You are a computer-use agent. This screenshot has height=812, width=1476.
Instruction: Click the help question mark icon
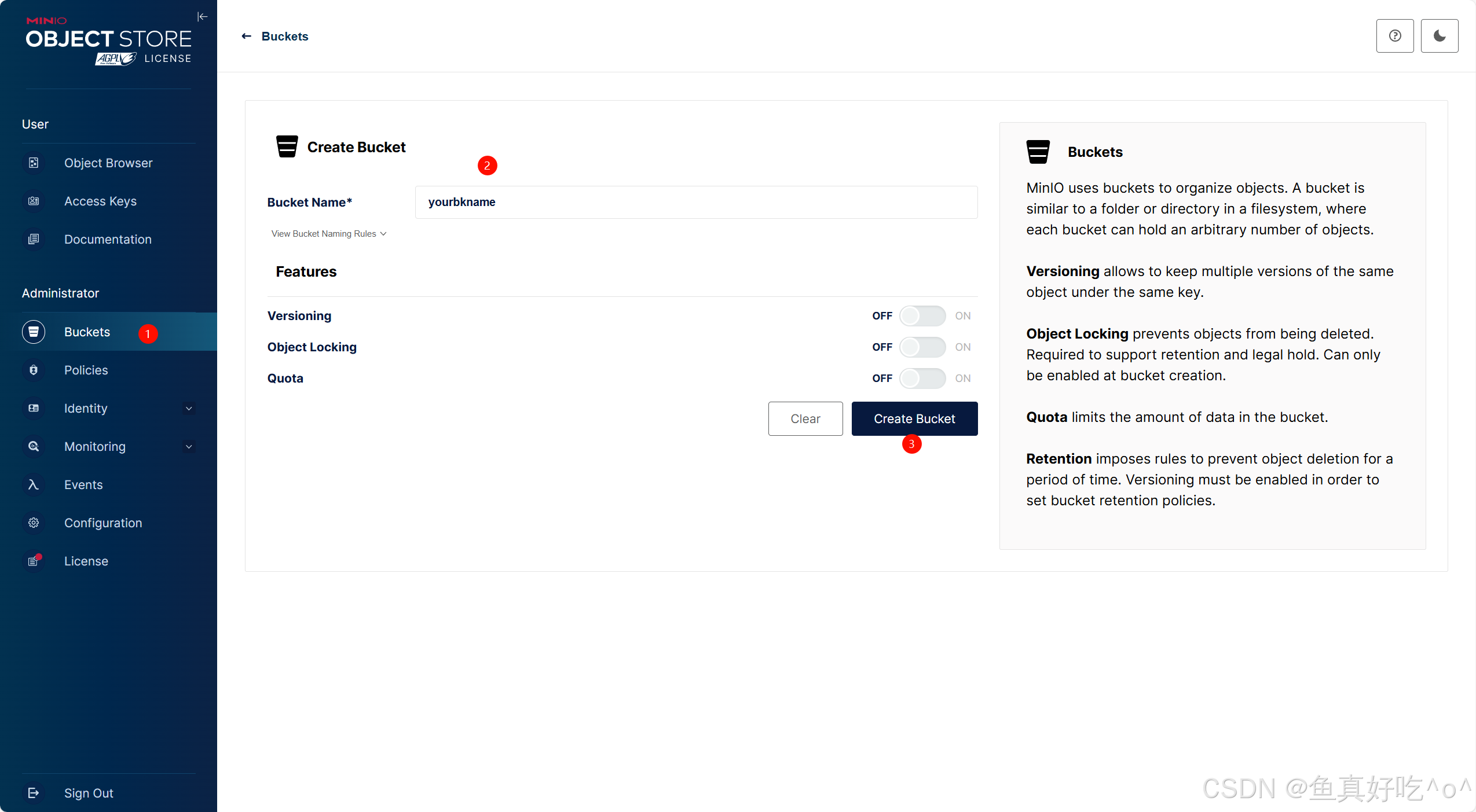(1394, 36)
